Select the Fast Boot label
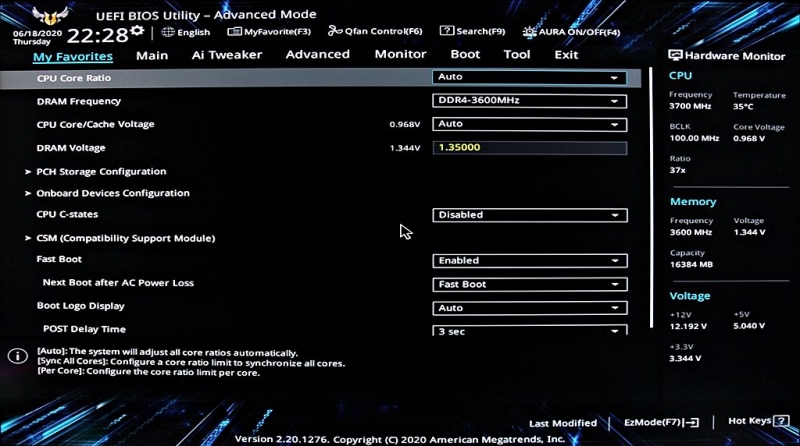Viewport: 800px width, 446px height. pos(59,259)
